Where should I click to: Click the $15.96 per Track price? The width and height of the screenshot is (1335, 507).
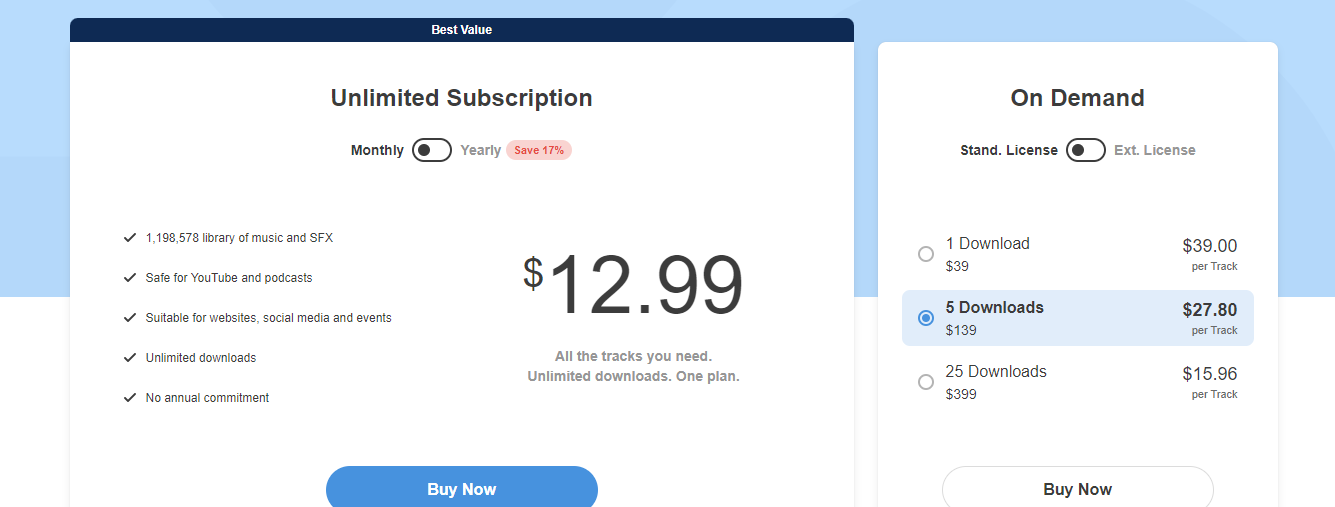[1209, 374]
